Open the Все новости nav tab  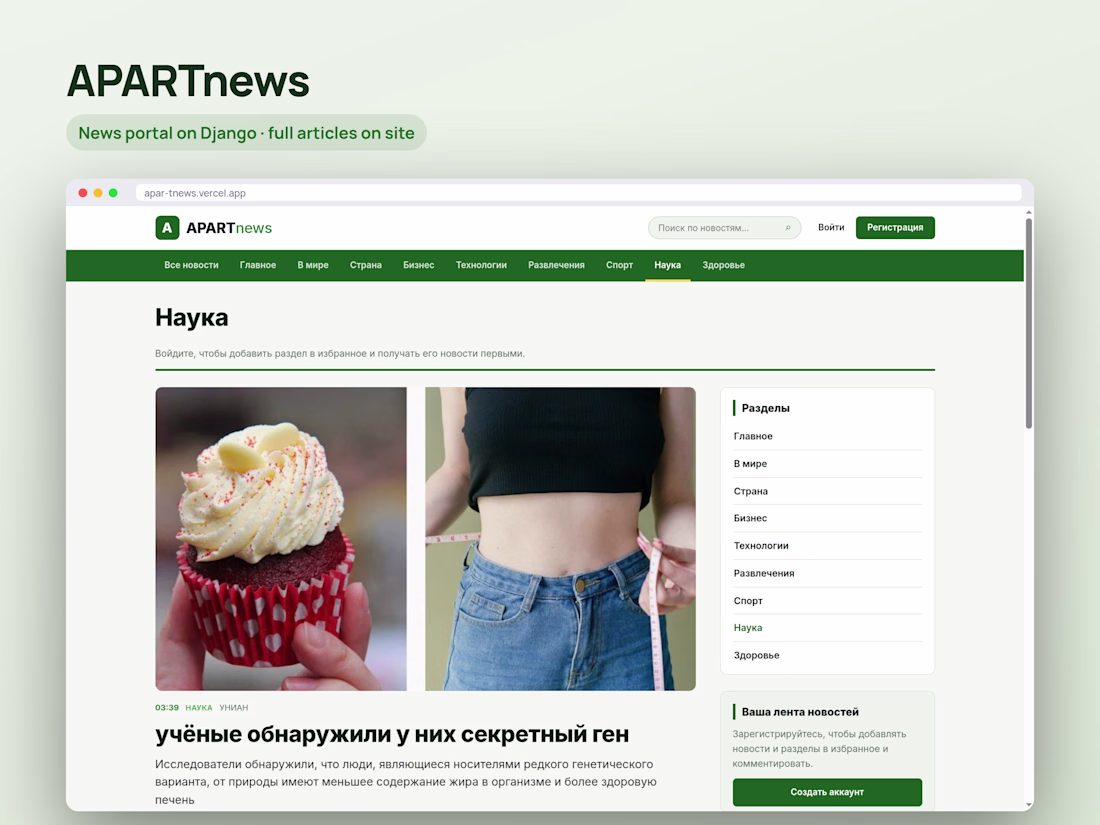pos(191,265)
